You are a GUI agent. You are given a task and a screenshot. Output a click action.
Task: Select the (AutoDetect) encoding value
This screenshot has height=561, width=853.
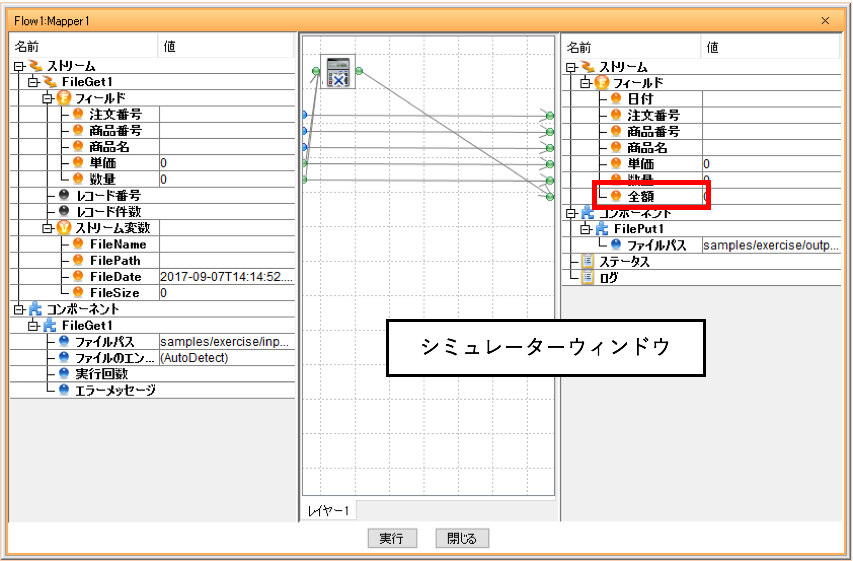226,358
